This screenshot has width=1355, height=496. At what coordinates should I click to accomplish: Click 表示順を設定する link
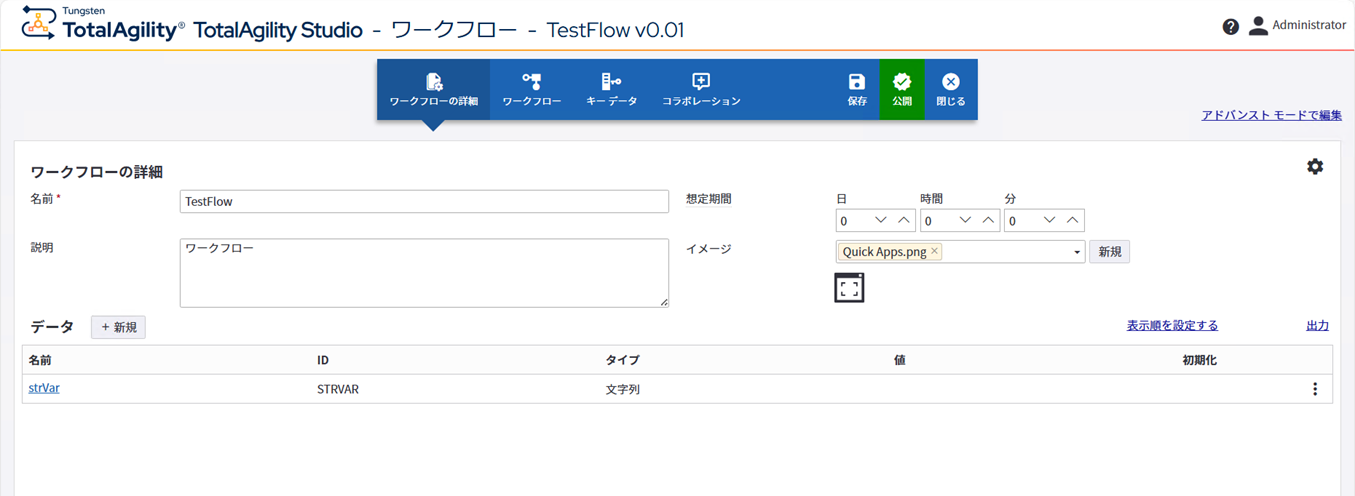coord(1172,325)
